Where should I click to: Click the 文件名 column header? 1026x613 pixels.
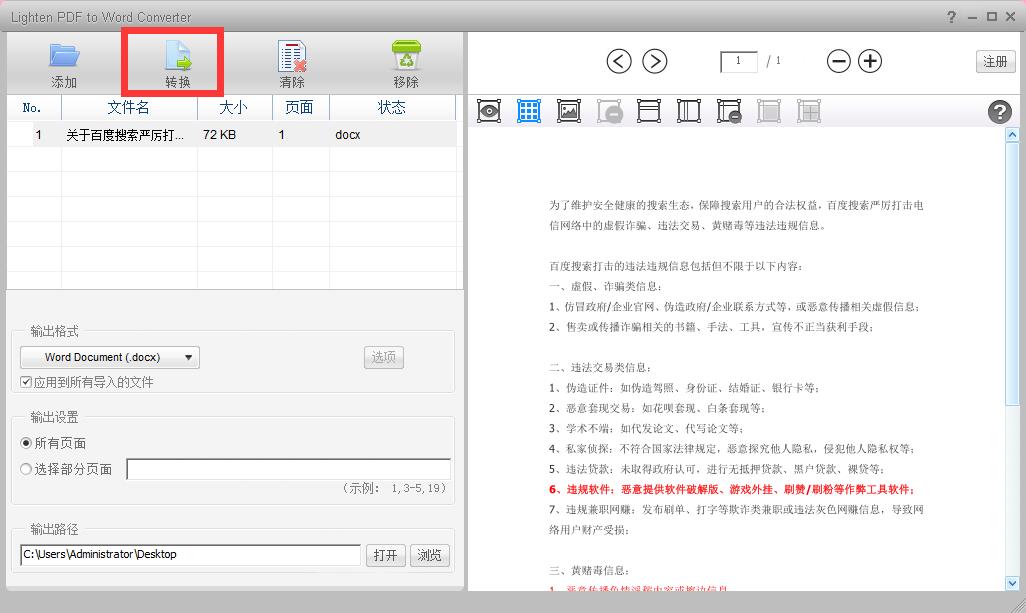click(129, 107)
